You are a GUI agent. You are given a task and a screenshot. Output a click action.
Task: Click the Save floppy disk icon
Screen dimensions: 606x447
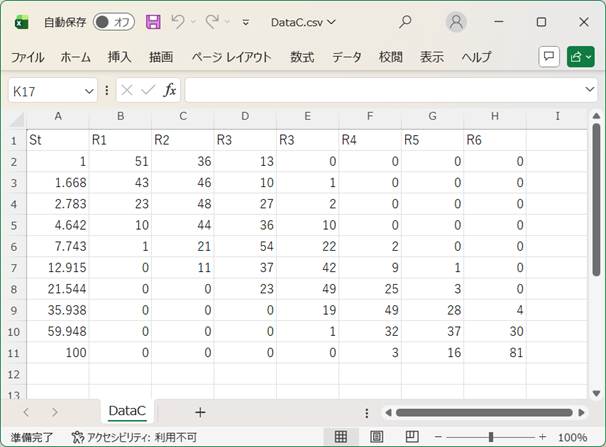(153, 22)
